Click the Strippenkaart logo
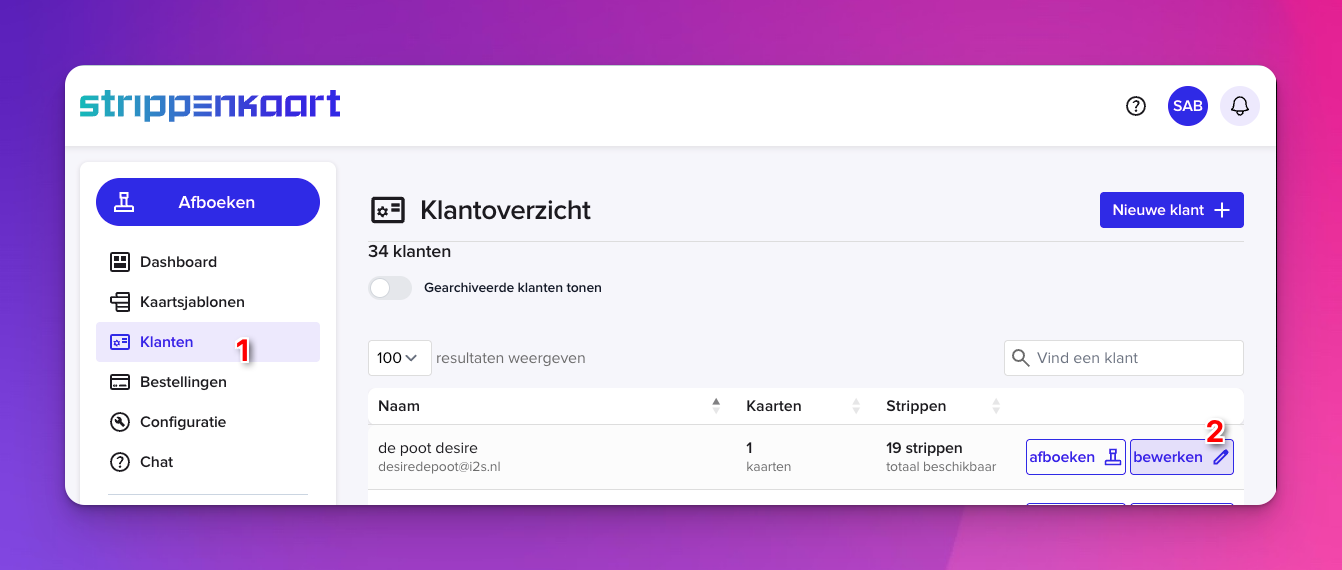The image size is (1342, 570). coord(210,106)
